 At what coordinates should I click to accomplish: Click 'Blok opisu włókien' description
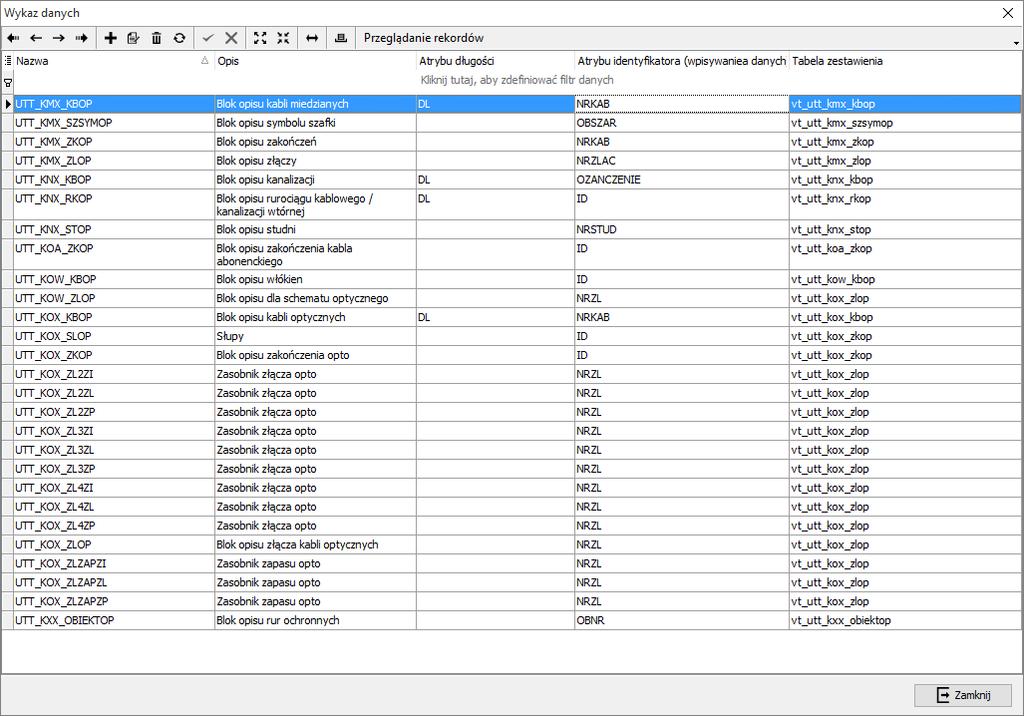coord(315,279)
